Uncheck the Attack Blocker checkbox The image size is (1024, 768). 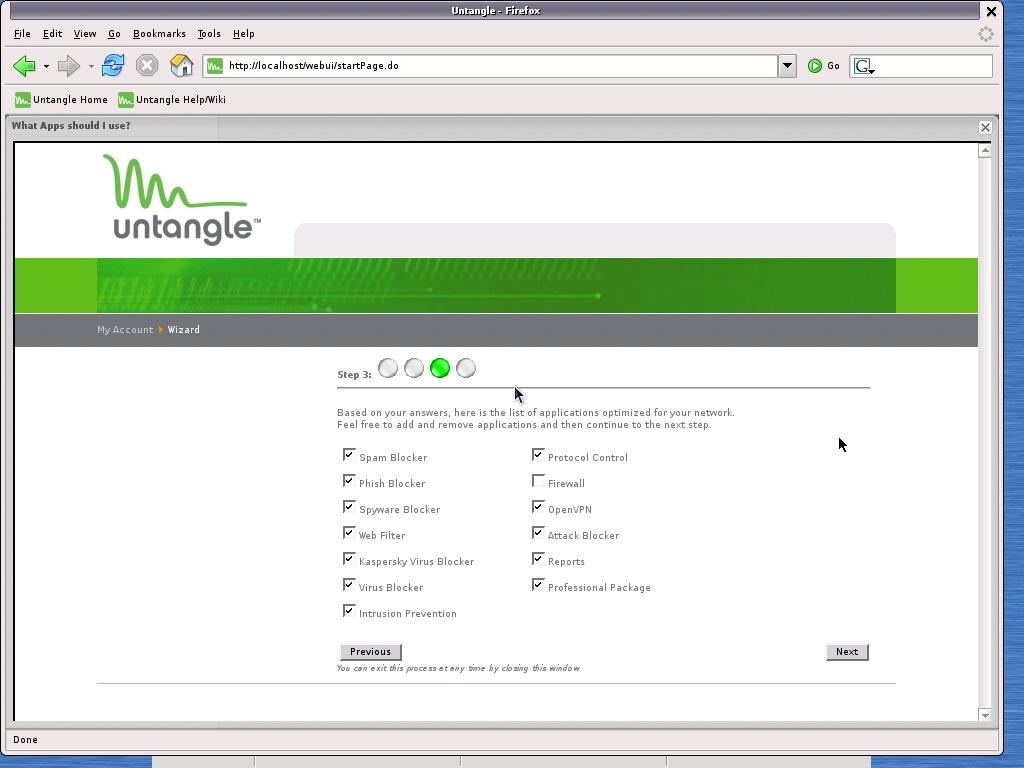tap(538, 533)
